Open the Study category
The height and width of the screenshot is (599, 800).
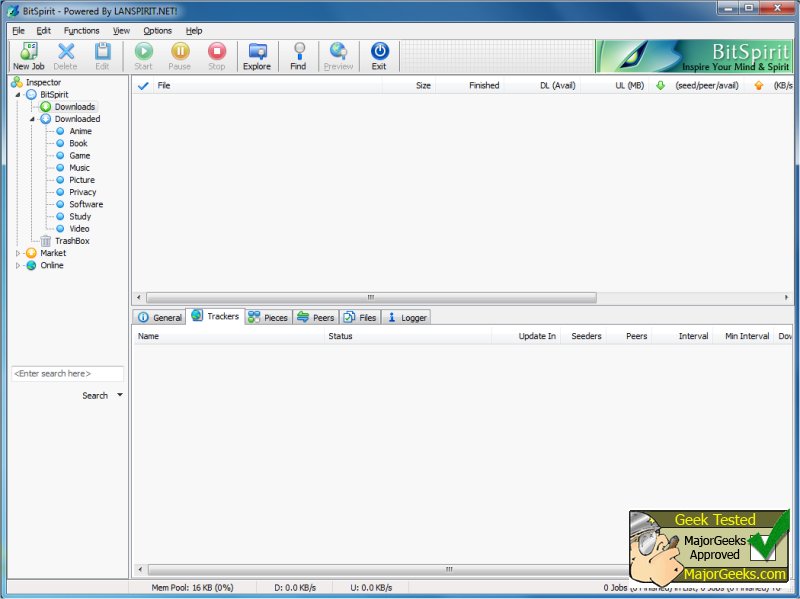pyautogui.click(x=80, y=216)
